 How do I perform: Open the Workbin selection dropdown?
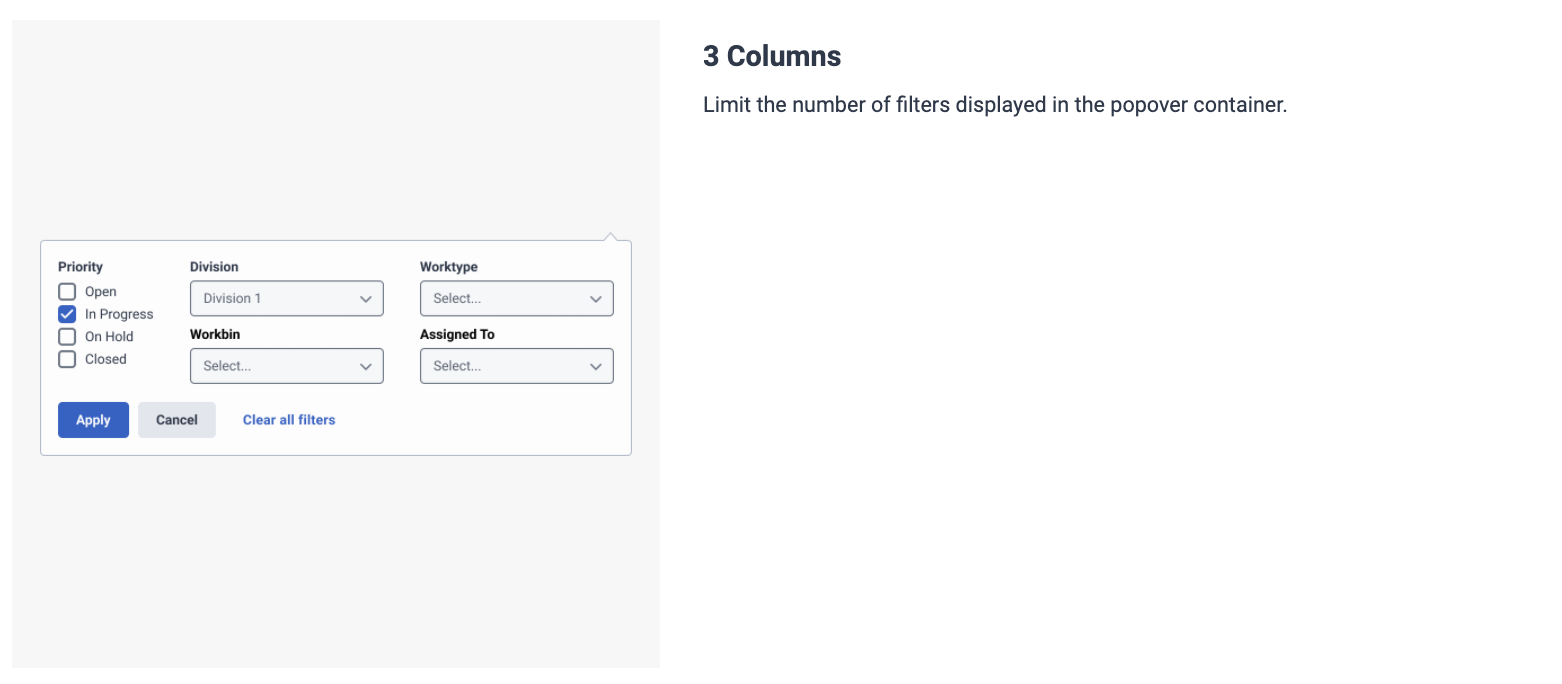pyautogui.click(x=287, y=366)
